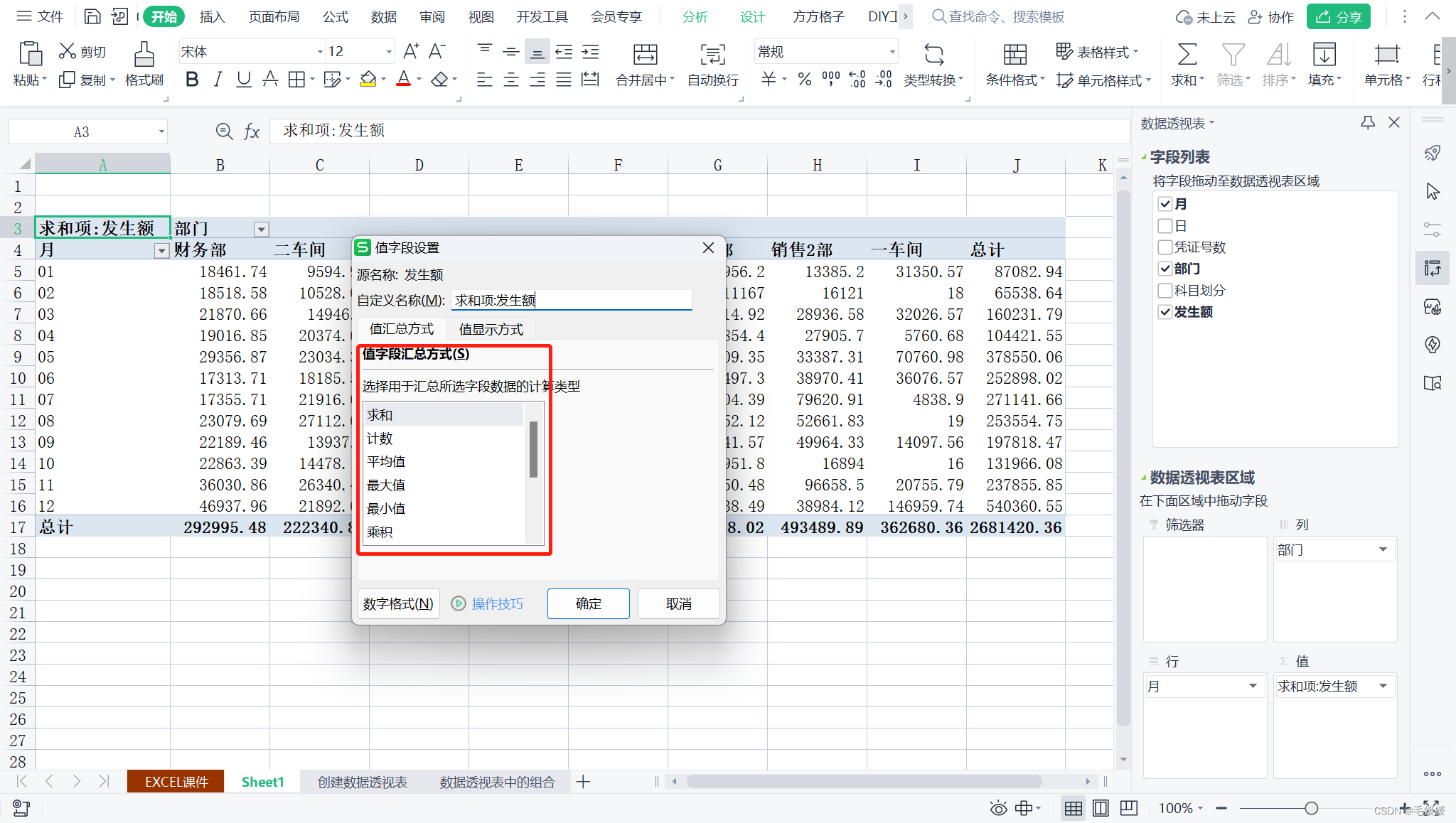This screenshot has height=823, width=1456.
Task: Select 计数 in the summary list
Action: click(x=444, y=438)
